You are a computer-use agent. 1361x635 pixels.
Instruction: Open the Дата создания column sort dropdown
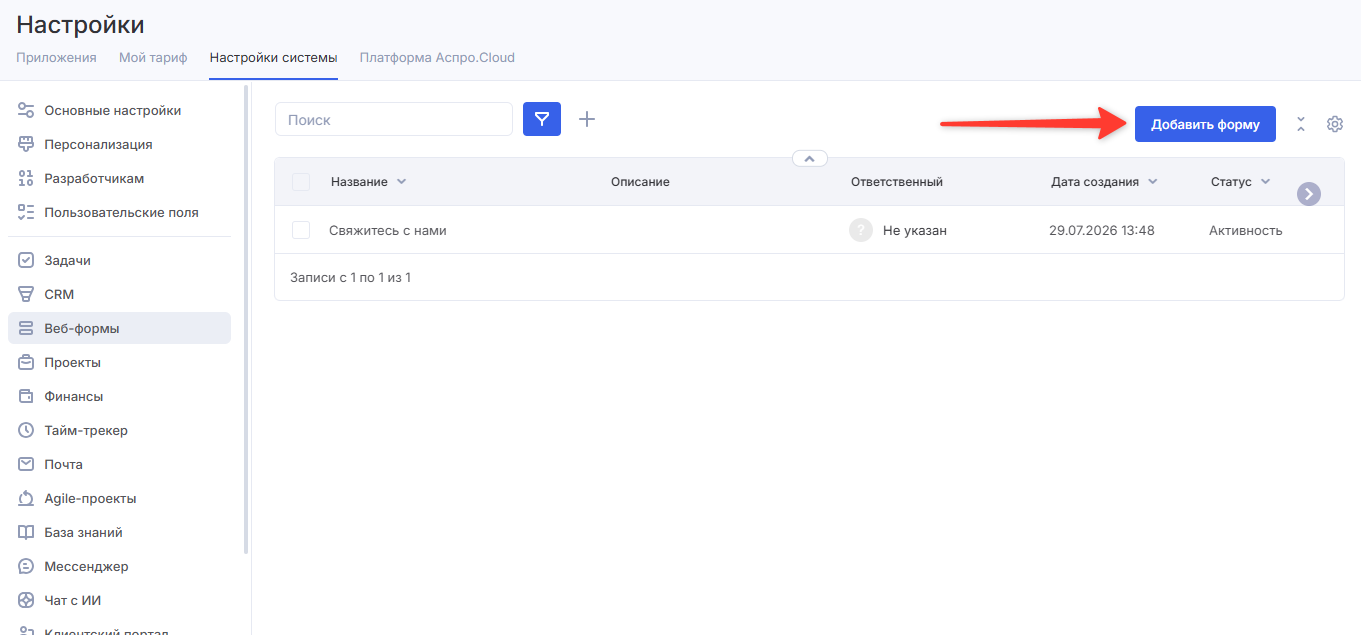click(x=1153, y=182)
